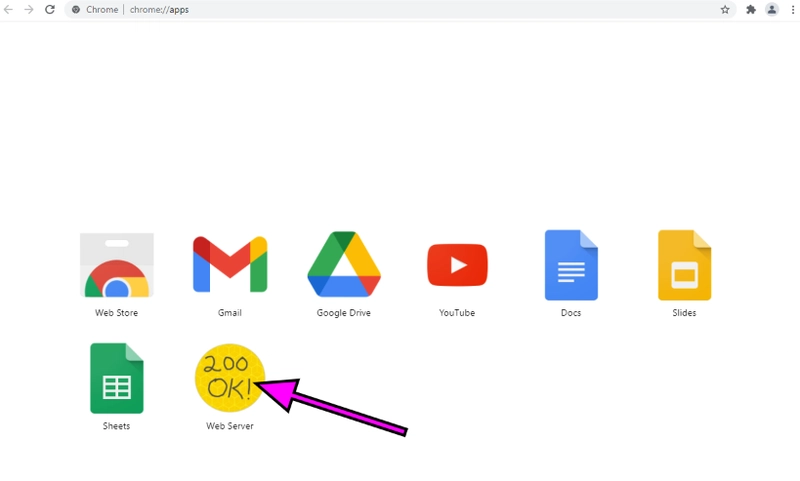Click the Gmail label text
This screenshot has height=481, width=800.
[x=230, y=313]
